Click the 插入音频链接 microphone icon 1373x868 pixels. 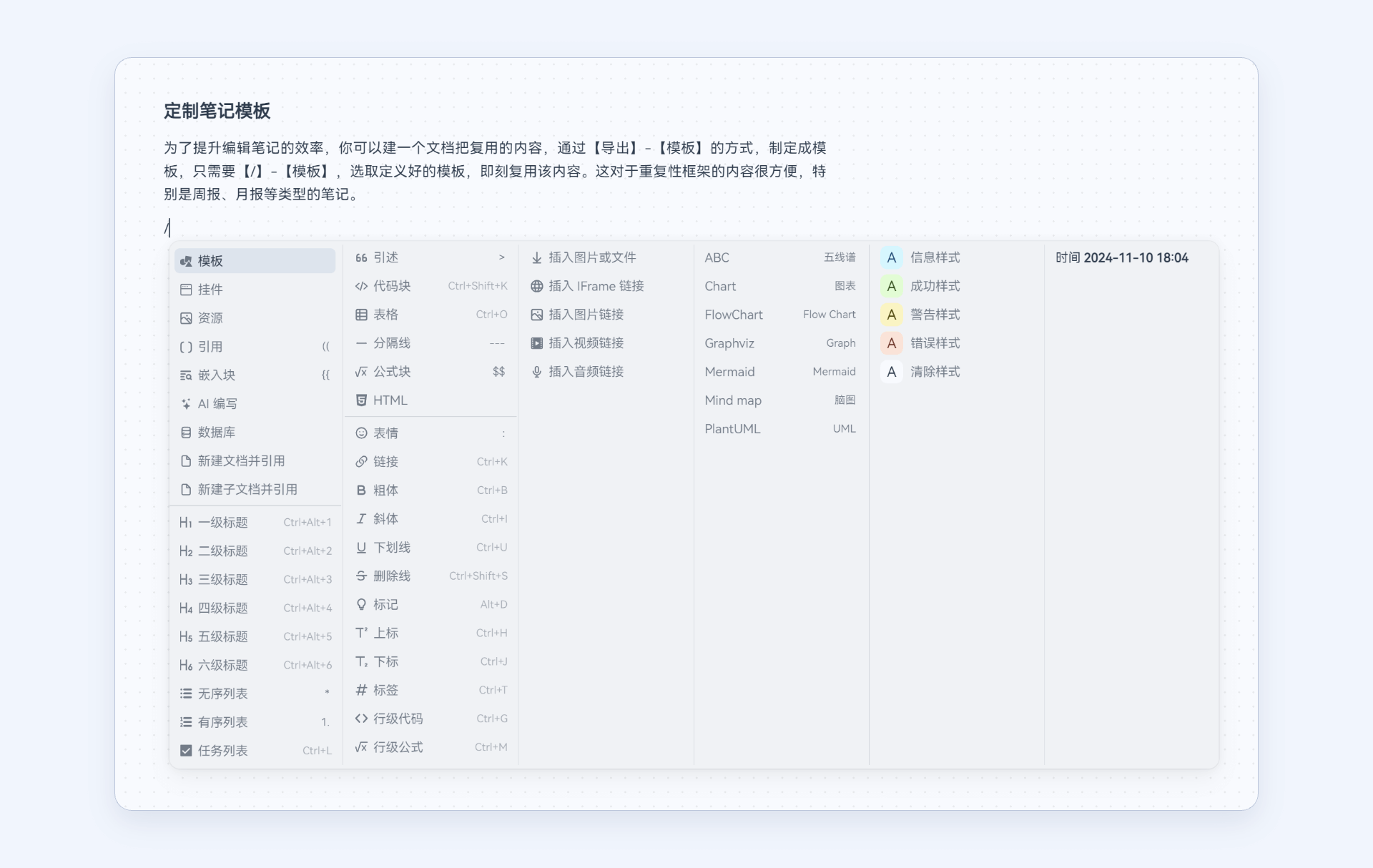coord(536,372)
